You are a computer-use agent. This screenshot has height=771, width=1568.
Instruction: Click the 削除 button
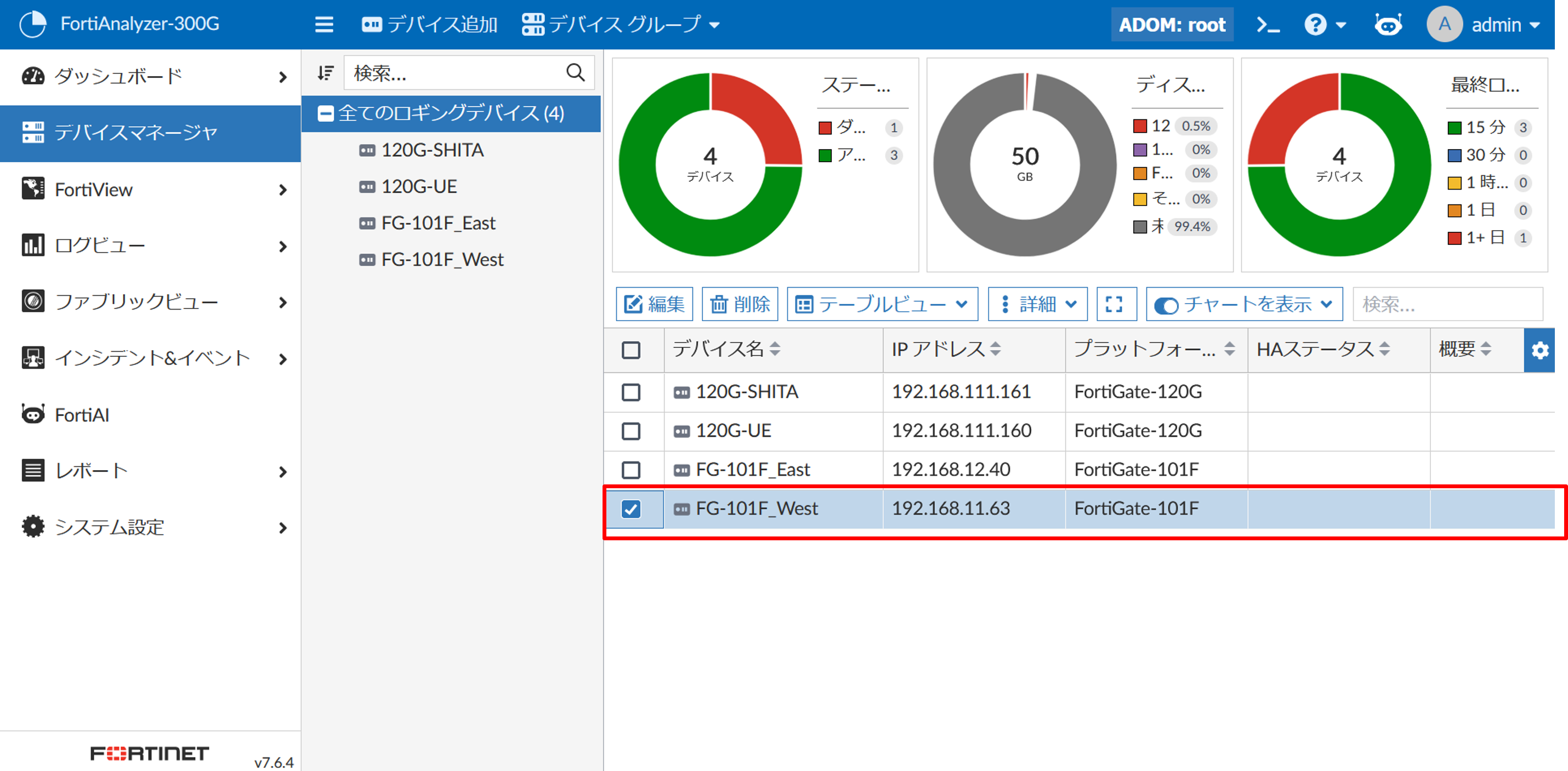coord(740,304)
